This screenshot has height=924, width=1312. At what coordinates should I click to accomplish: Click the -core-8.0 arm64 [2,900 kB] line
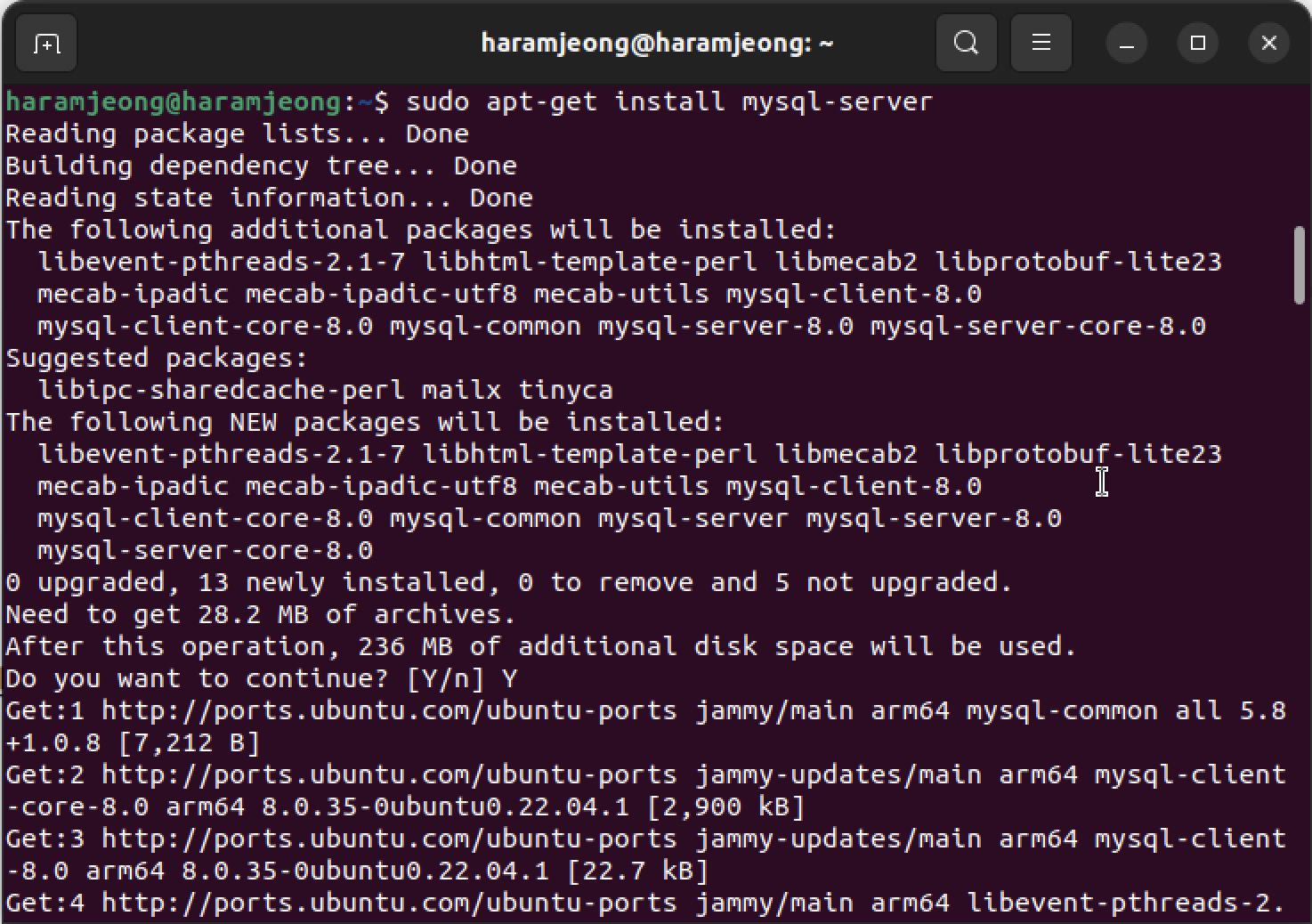[405, 806]
